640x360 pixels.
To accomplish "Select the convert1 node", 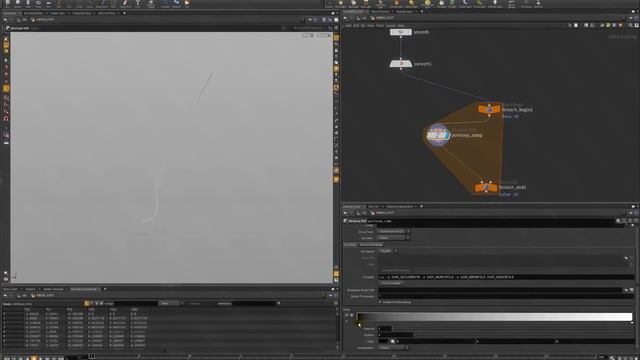I will (401, 64).
